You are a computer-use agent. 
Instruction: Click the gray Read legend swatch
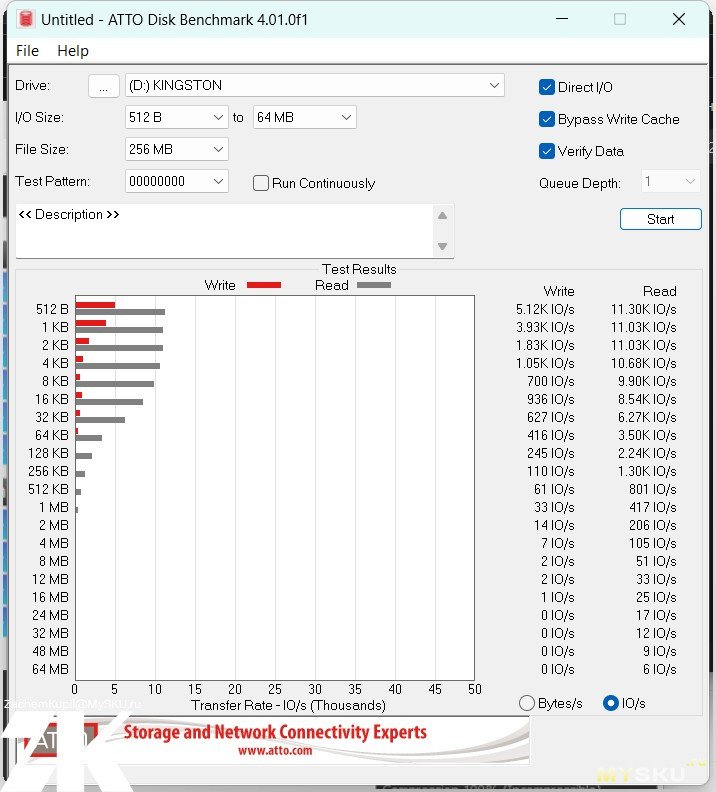[x=374, y=285]
